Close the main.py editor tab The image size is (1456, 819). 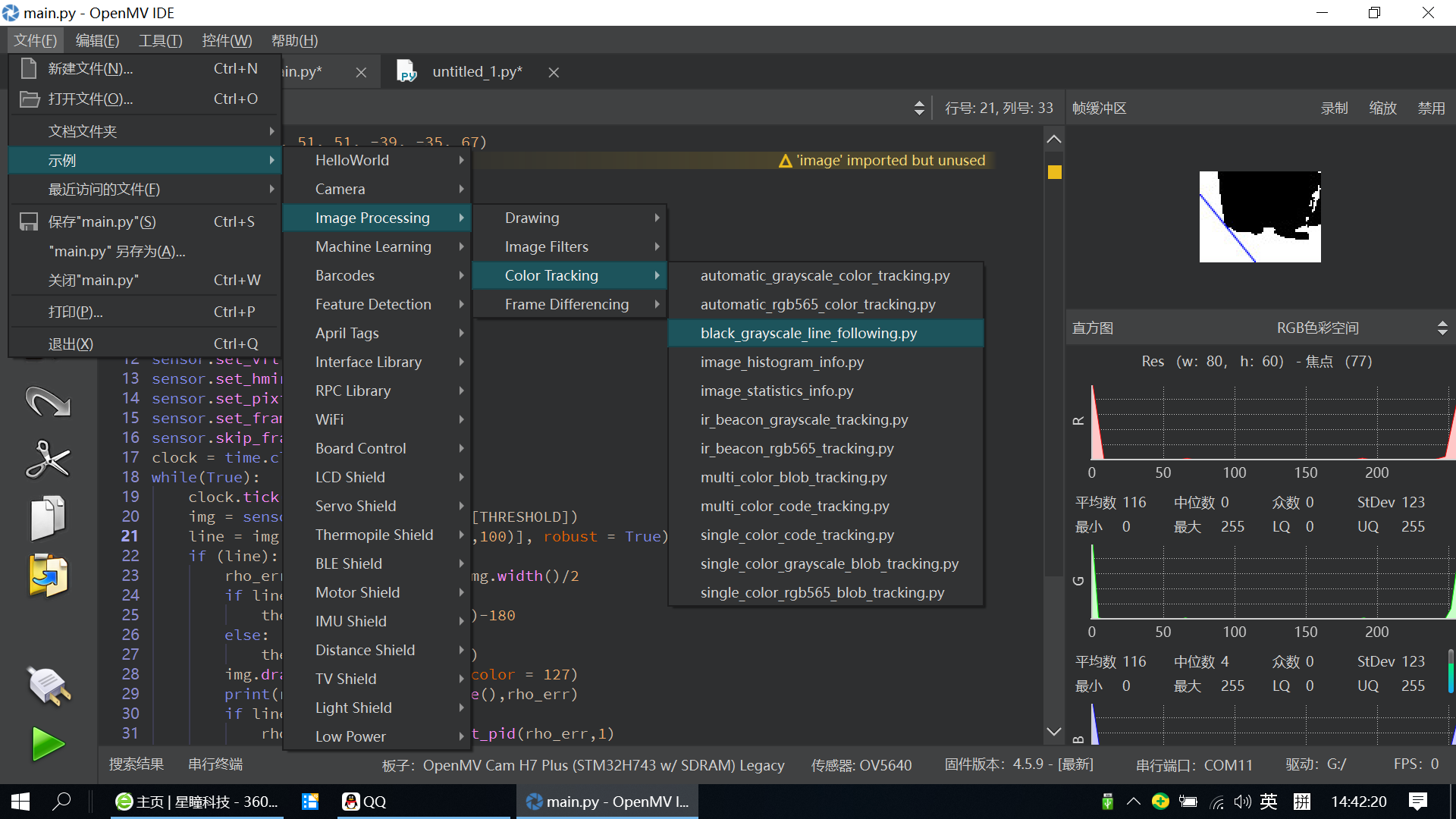tap(361, 72)
